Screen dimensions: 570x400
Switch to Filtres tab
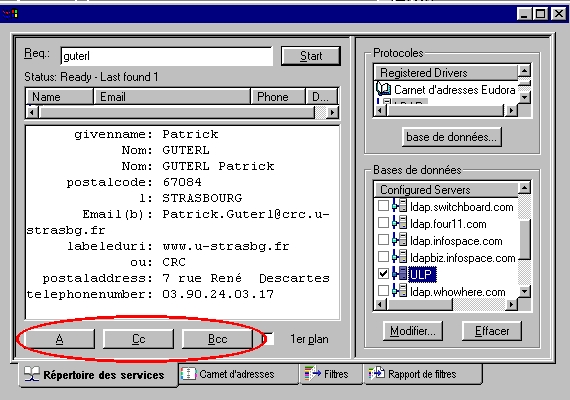331,374
